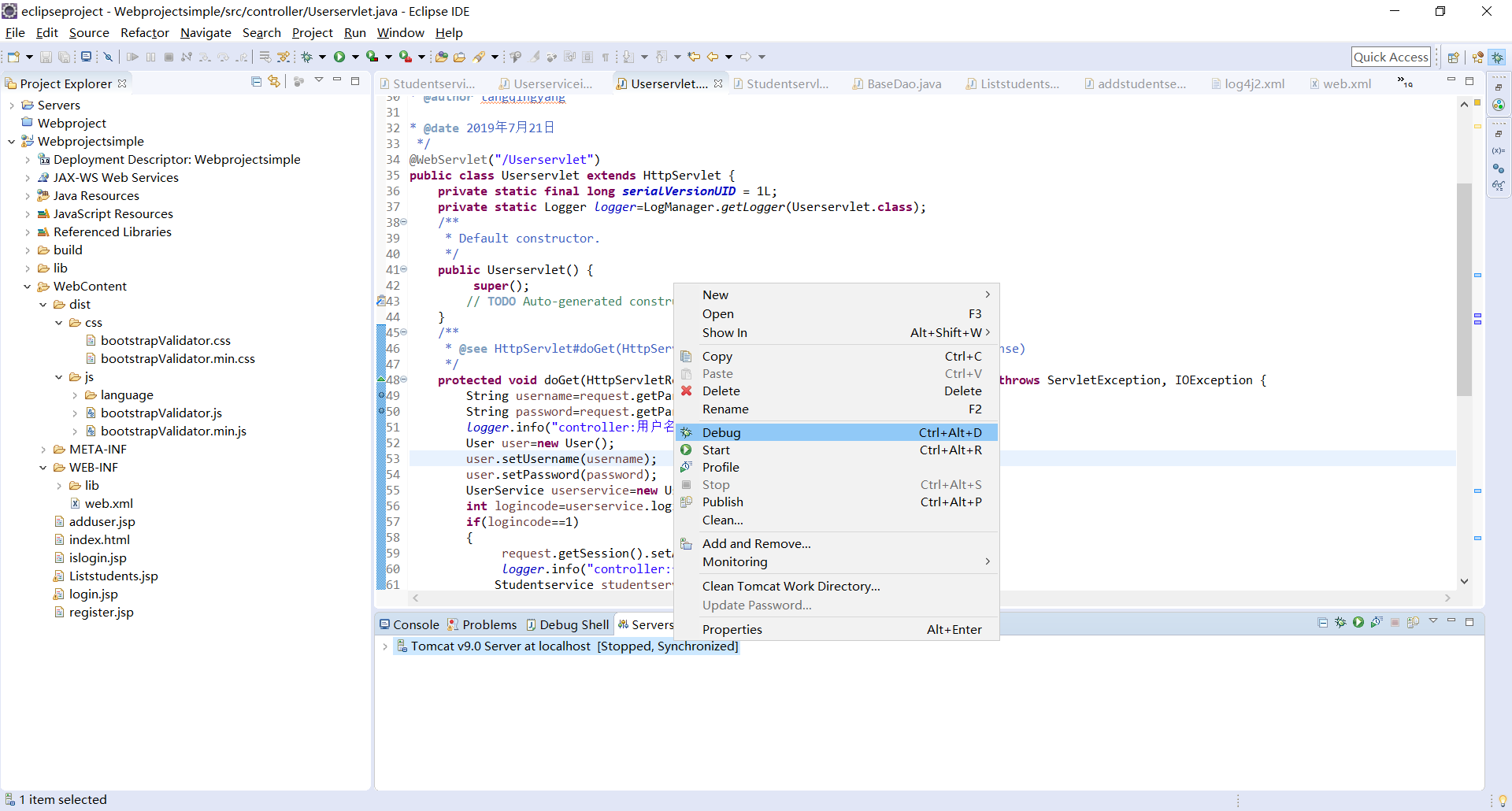Switch to the BaseDao.java editor tab

(903, 83)
